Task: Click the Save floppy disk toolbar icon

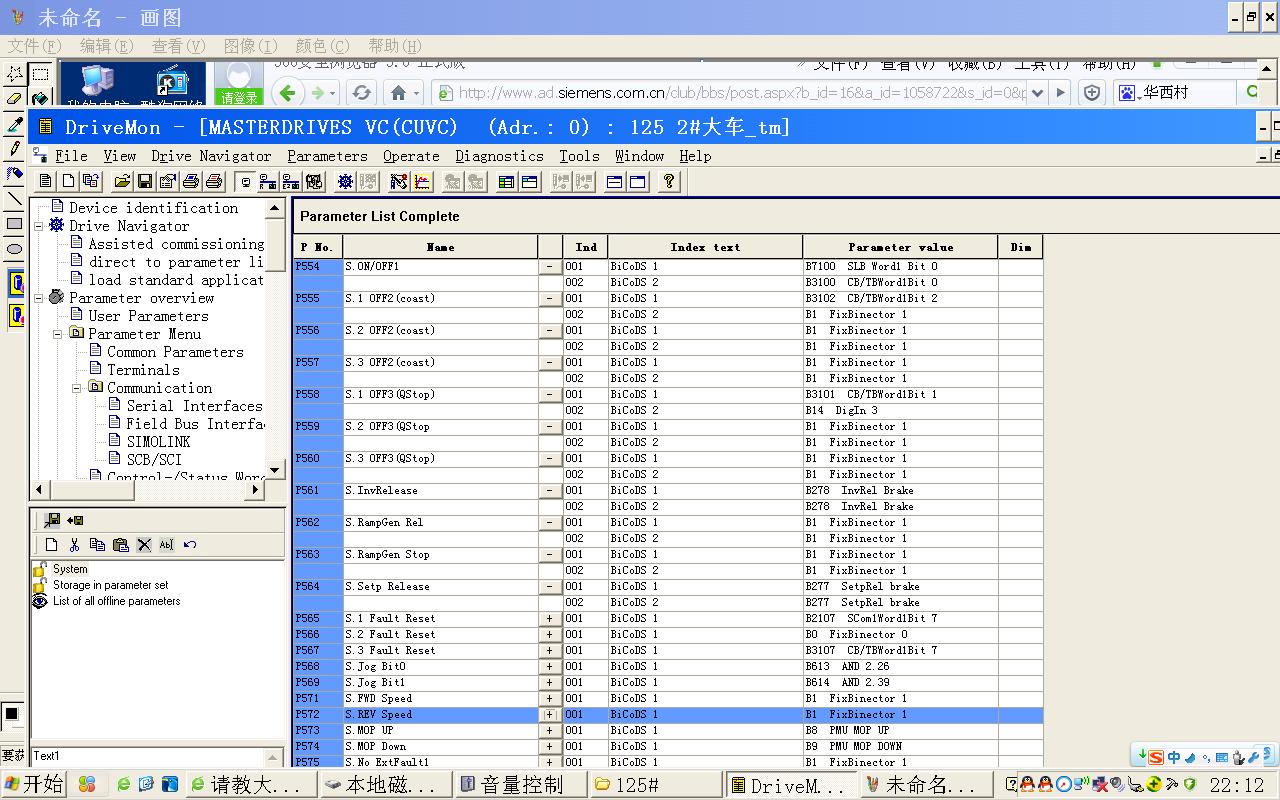Action: point(145,182)
